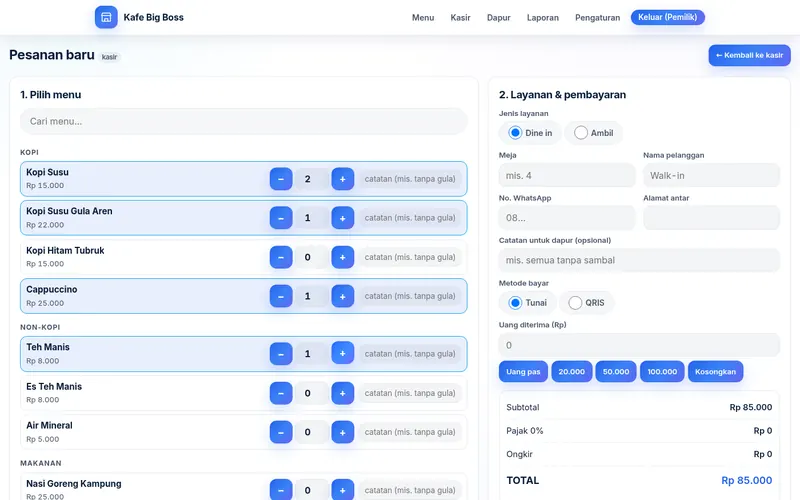Click the MAKANAN category heading
Viewport: 800px width, 500px height.
(x=41, y=463)
